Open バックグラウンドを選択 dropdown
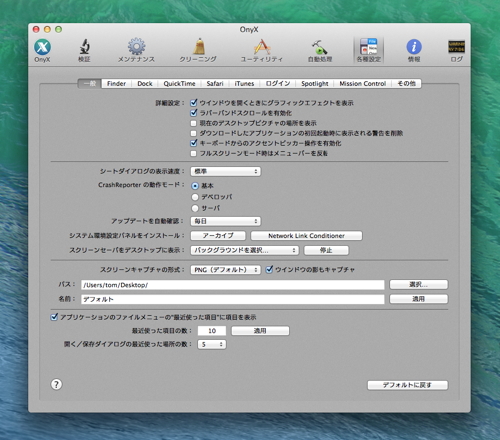Image resolution: width=500 pixels, height=440 pixels. point(245,250)
